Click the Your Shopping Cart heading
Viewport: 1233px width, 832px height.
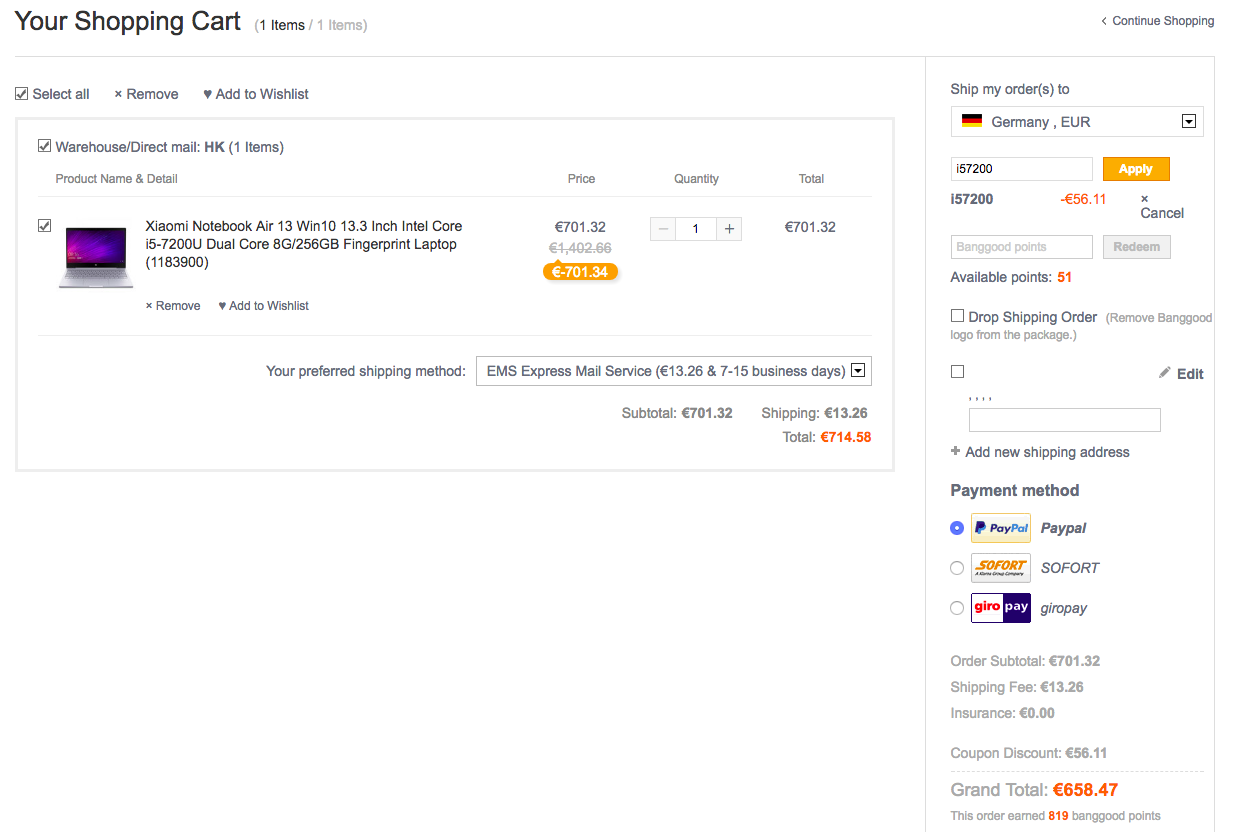(x=128, y=21)
